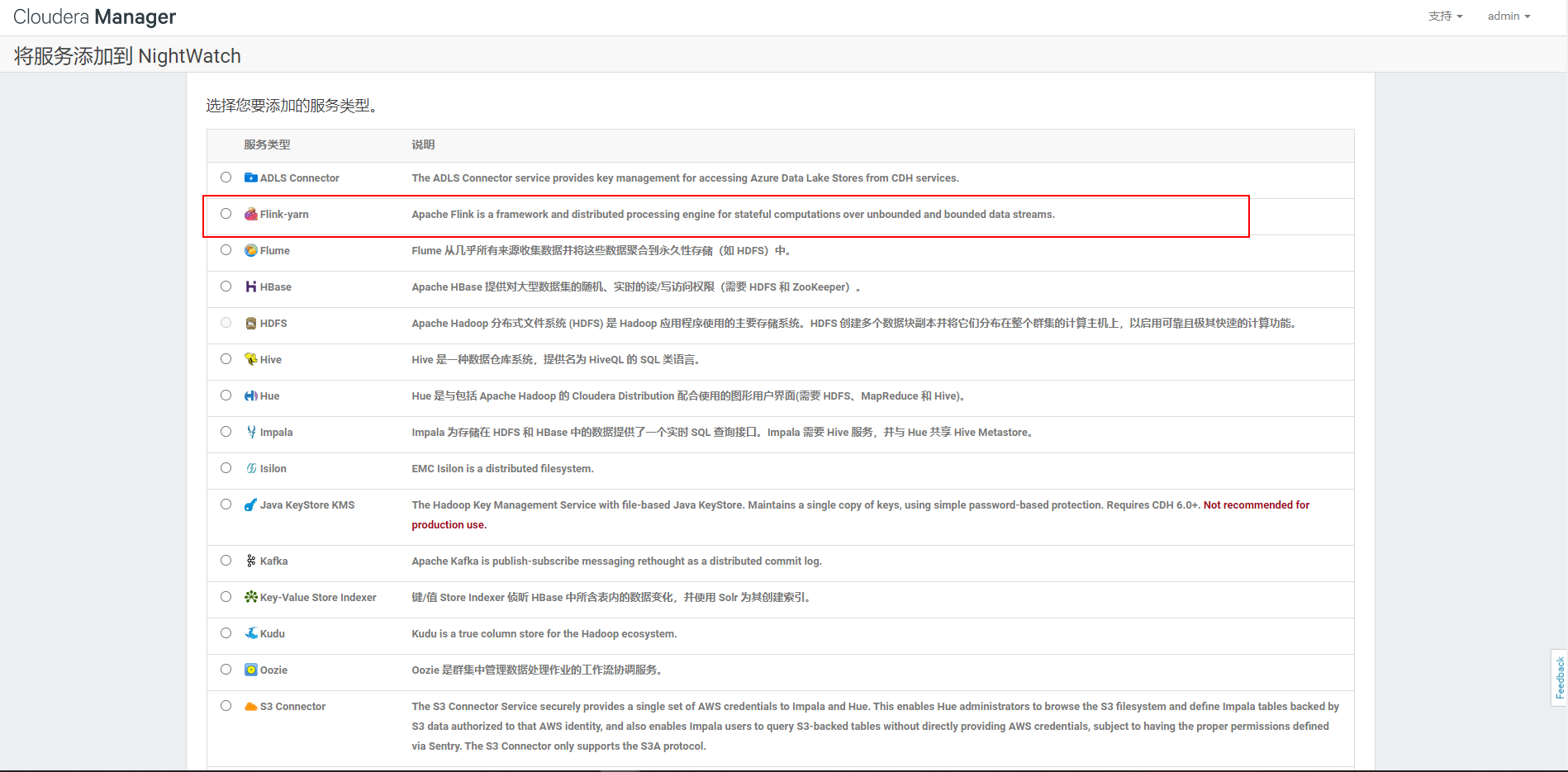Screen dimensions: 1568x772
Task: Select the Hue radio button
Action: point(226,395)
